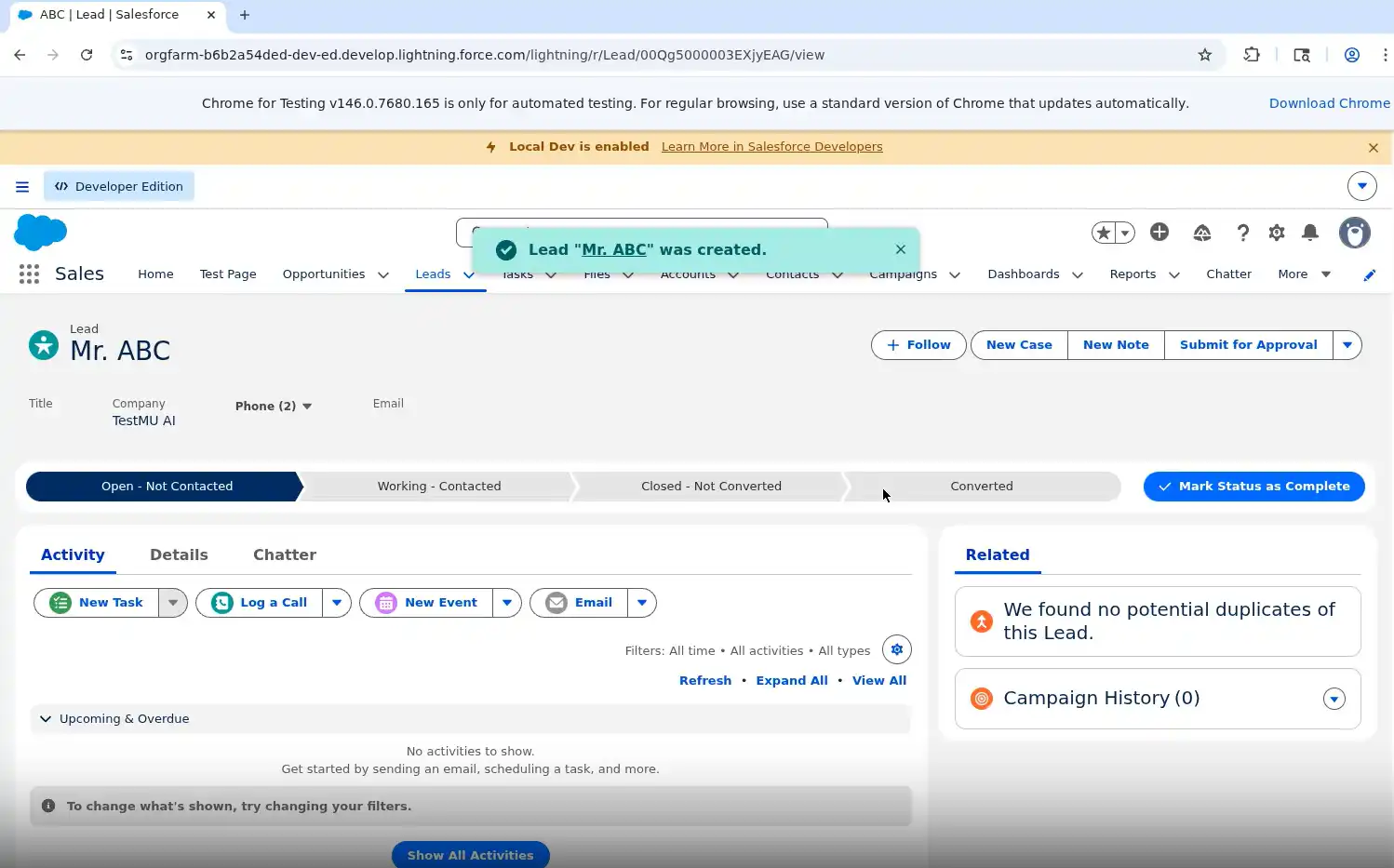Click the duplicates merge icon

click(x=982, y=621)
